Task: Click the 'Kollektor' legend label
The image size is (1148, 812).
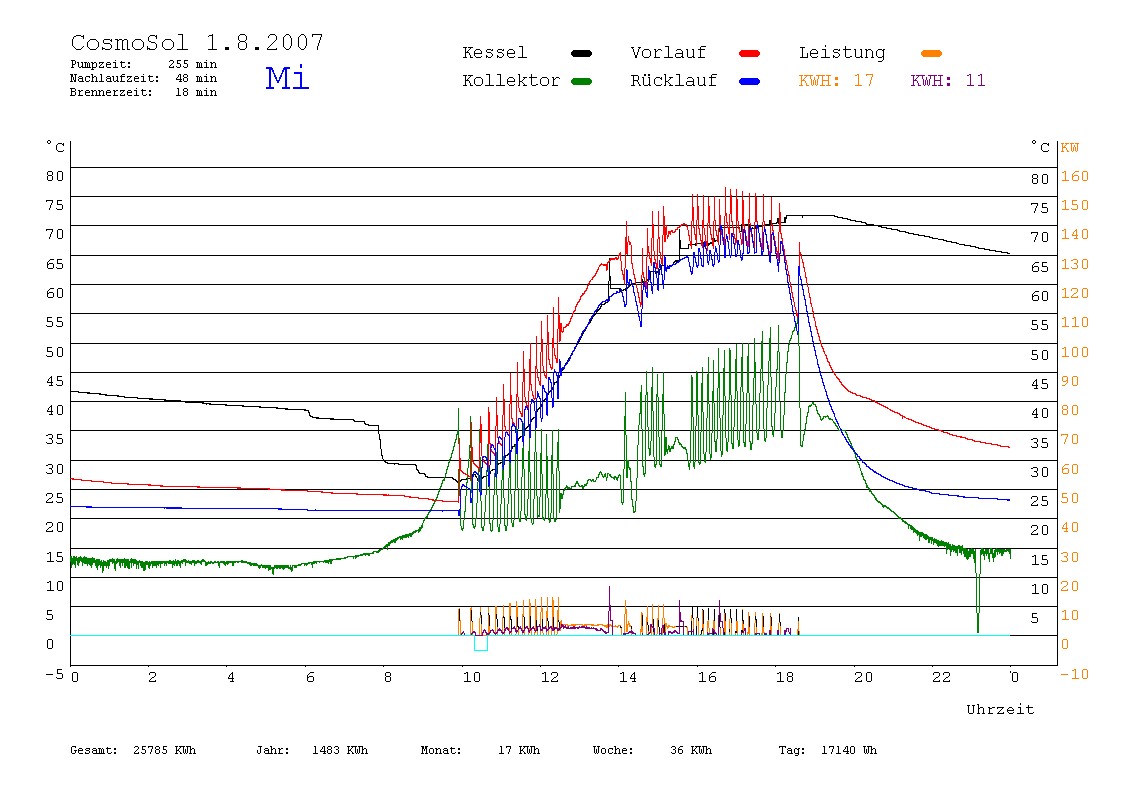Action: (511, 81)
